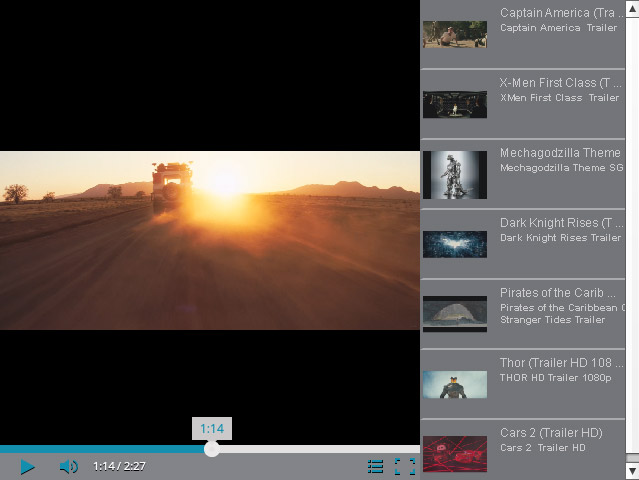The width and height of the screenshot is (639, 480).
Task: Click the 'THOR HD Trailer 1080p' description
Action: (x=556, y=378)
